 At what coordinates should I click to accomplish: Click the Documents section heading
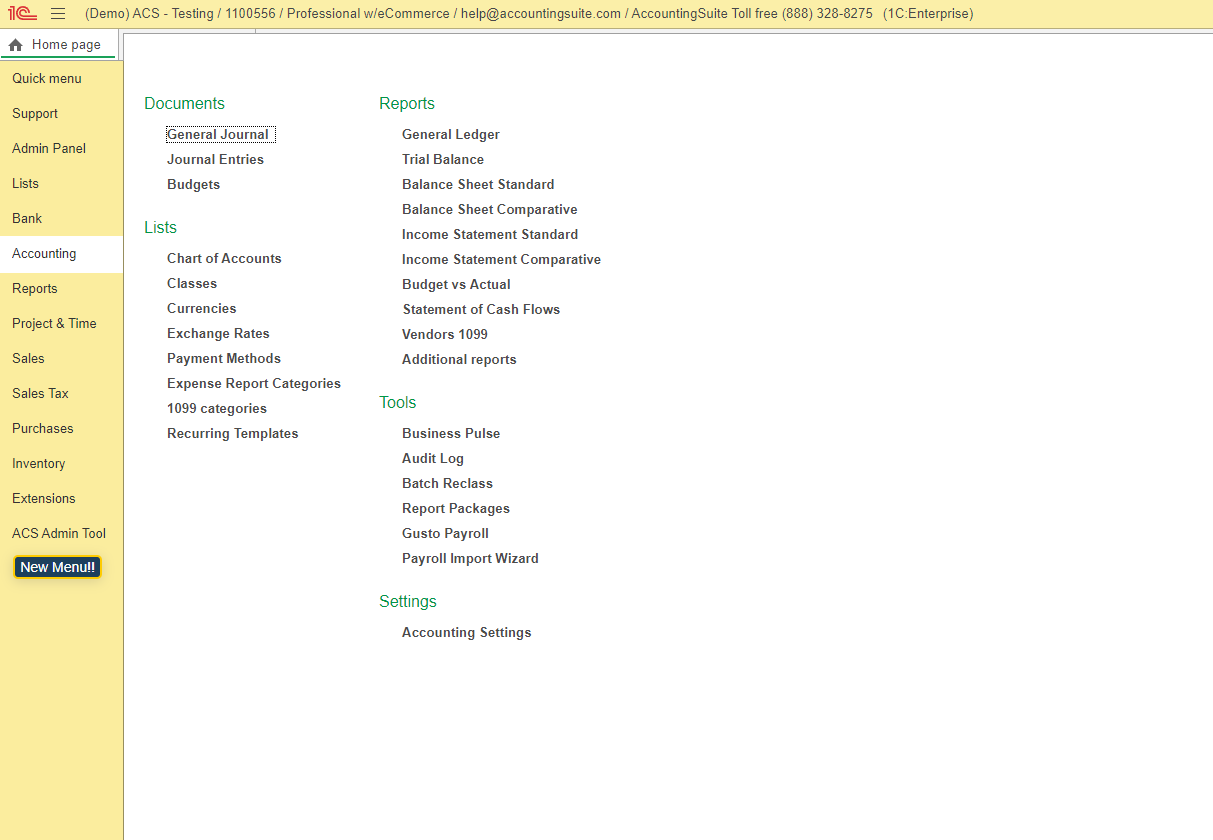point(184,104)
